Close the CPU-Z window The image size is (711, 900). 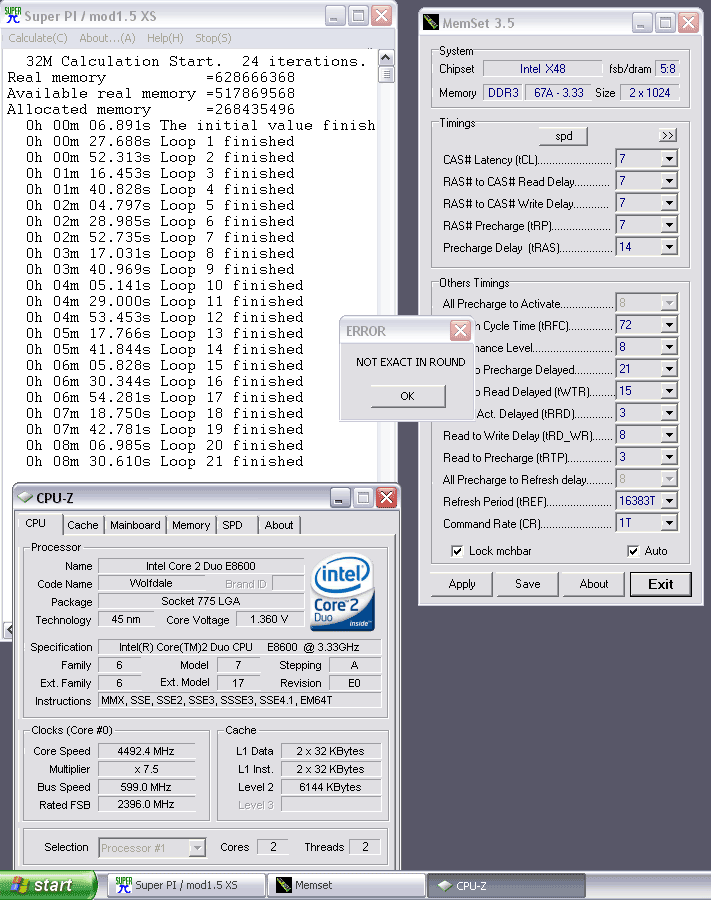tap(387, 498)
